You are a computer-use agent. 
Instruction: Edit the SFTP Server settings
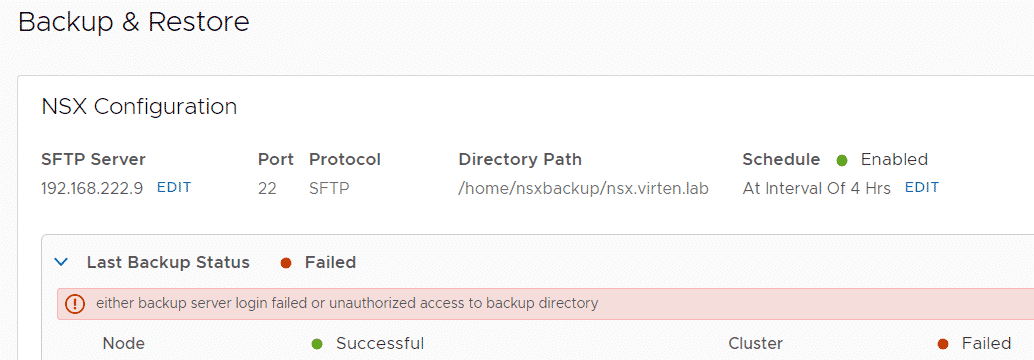click(174, 188)
